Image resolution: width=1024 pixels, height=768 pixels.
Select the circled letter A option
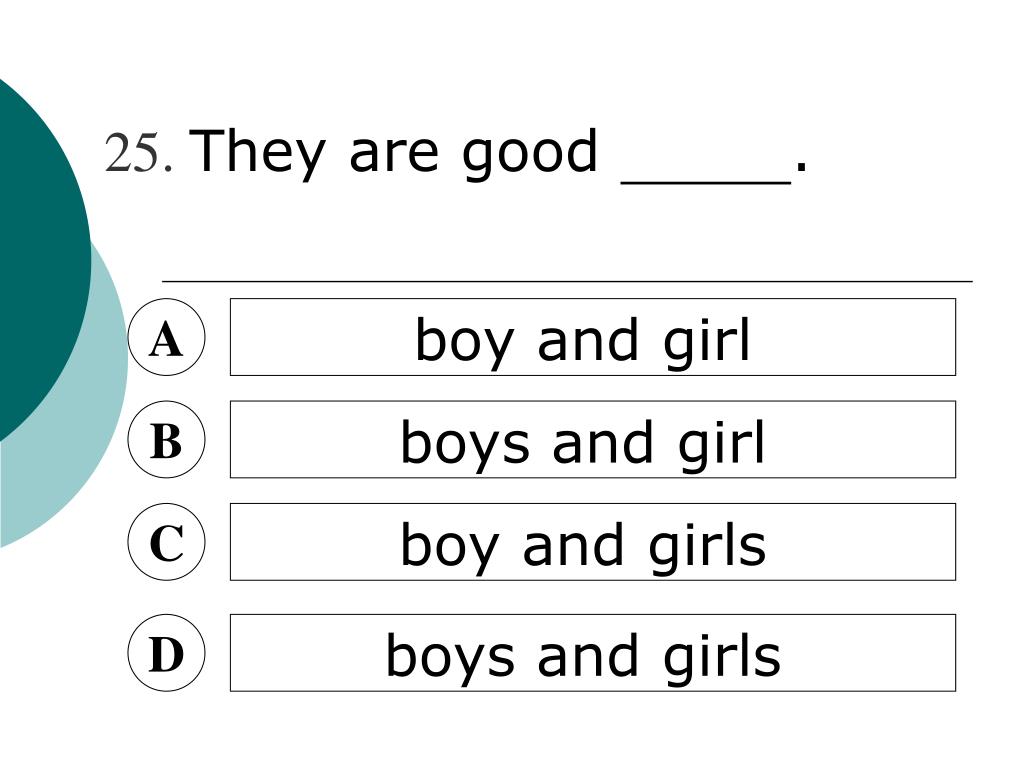167,337
